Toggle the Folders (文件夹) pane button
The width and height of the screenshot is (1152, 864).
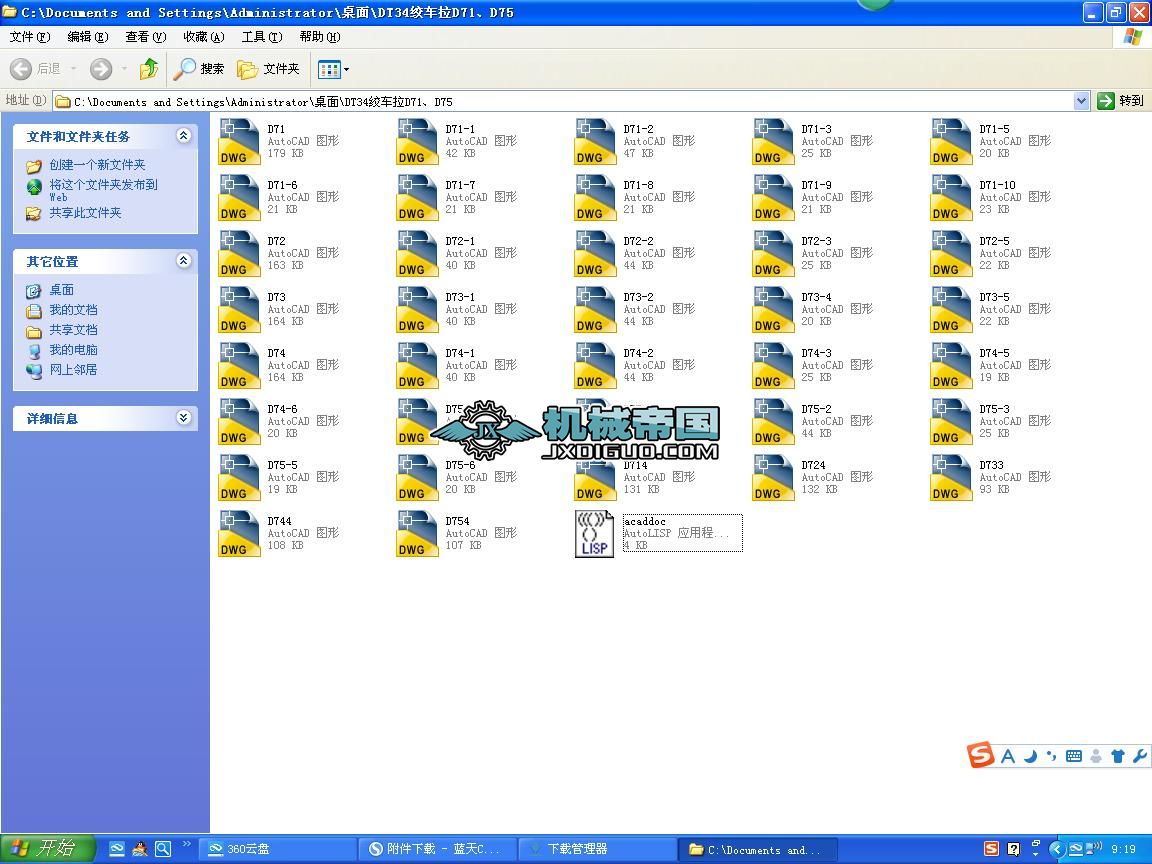point(268,69)
